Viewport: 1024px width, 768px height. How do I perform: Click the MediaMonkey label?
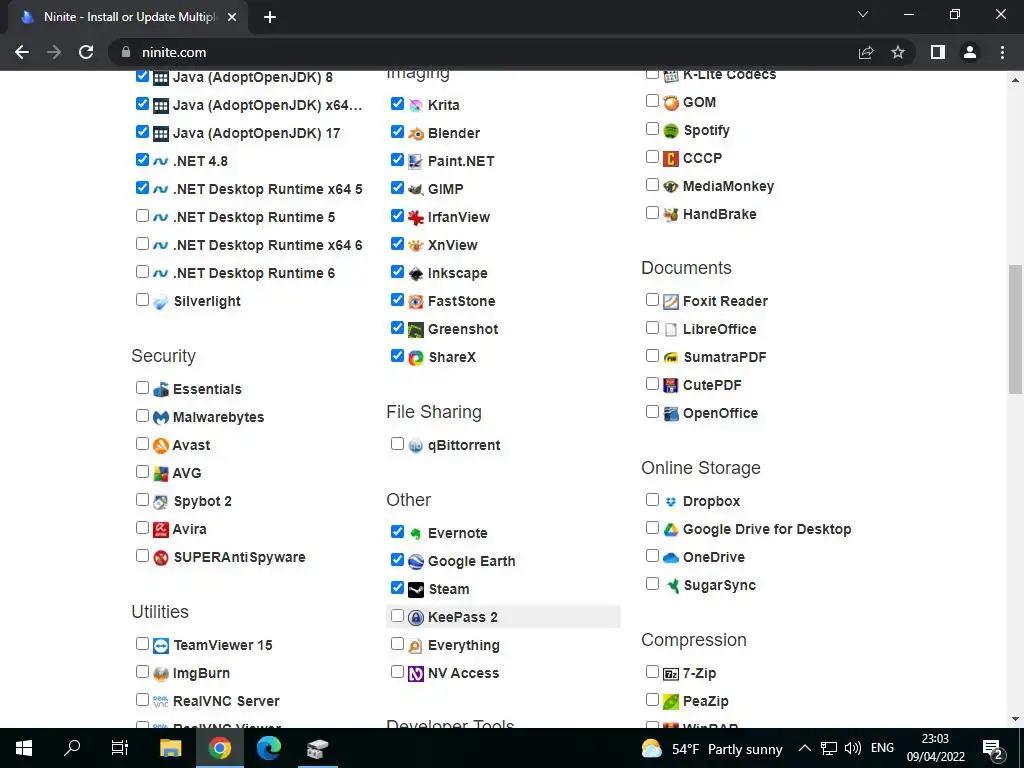pos(728,186)
